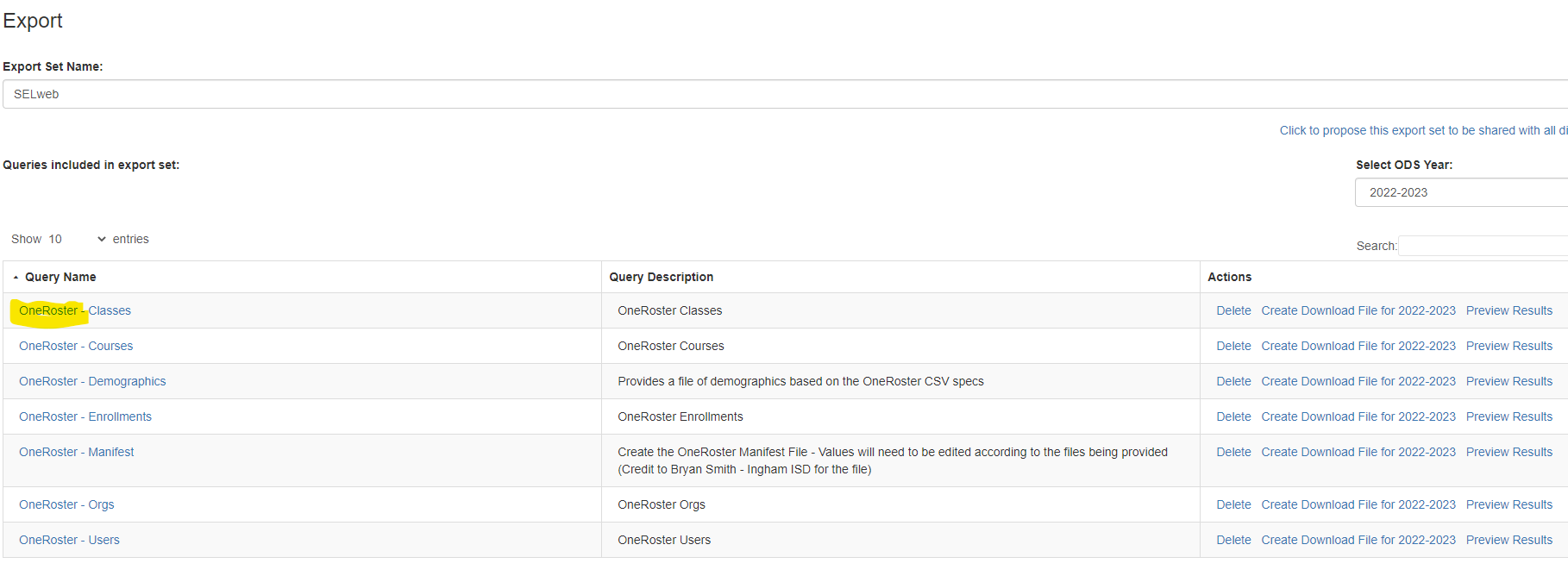Open the OneRoster - Classes query
The width and height of the screenshot is (1568, 576).
tap(75, 310)
